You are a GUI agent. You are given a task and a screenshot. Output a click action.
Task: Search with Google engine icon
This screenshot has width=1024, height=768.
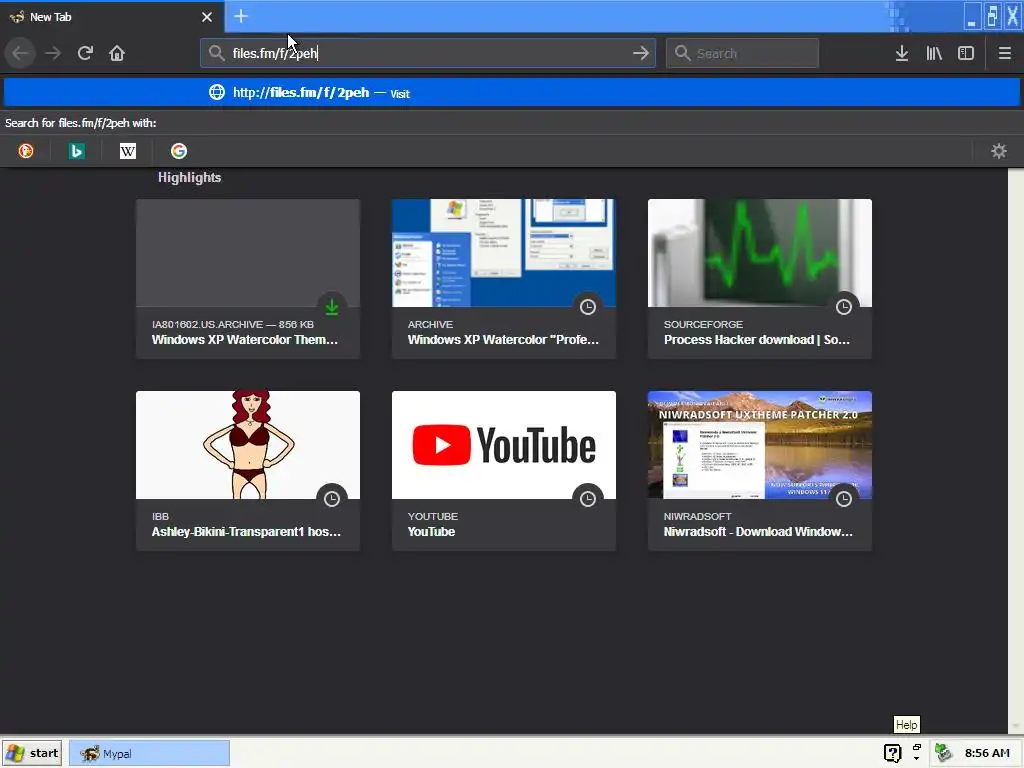point(179,151)
